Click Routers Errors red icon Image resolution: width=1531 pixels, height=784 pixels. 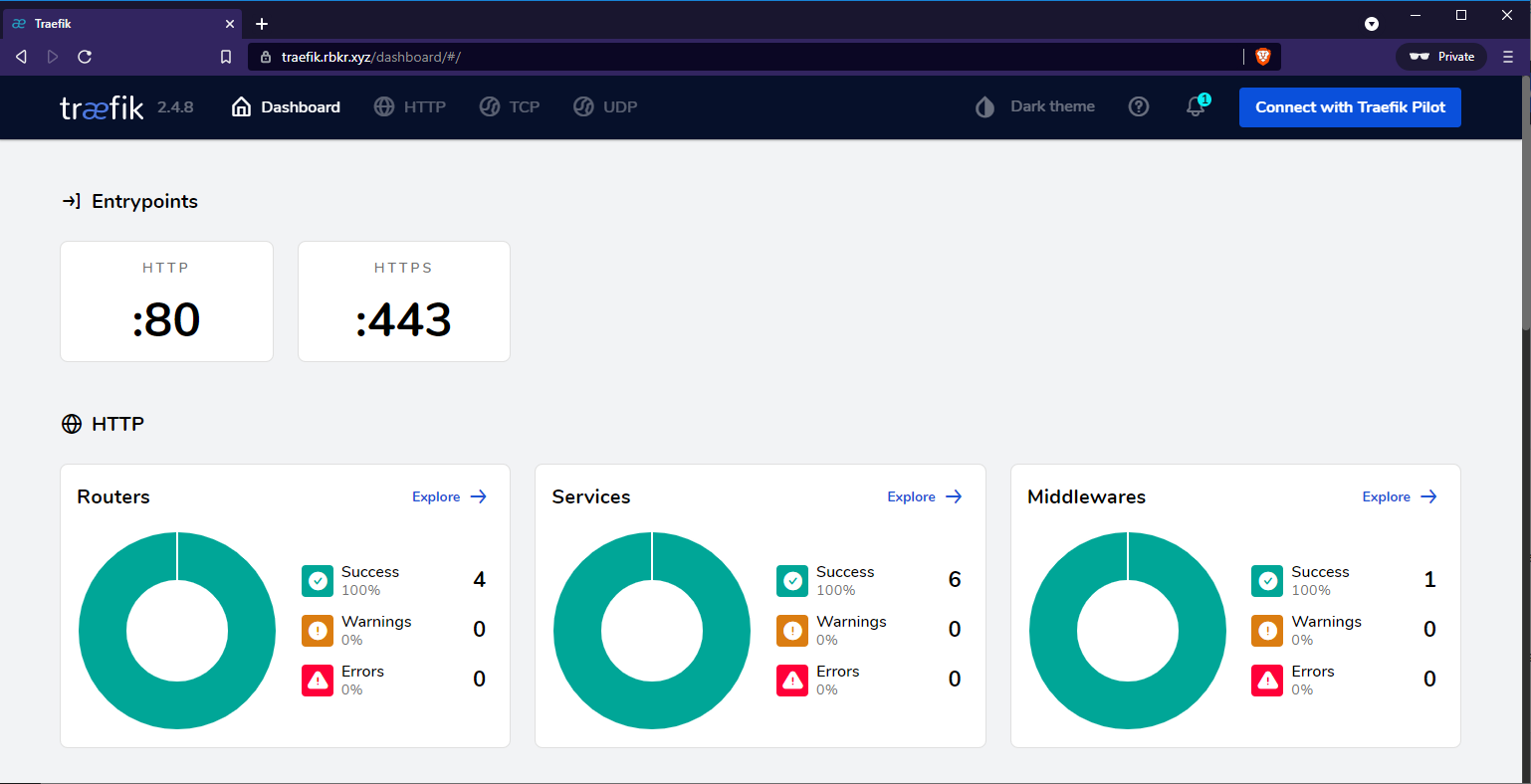(x=318, y=681)
